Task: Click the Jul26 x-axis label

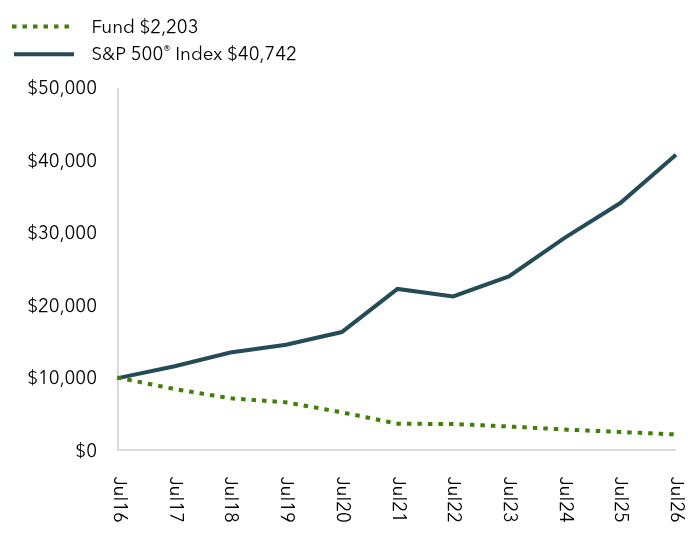Action: pos(677,499)
